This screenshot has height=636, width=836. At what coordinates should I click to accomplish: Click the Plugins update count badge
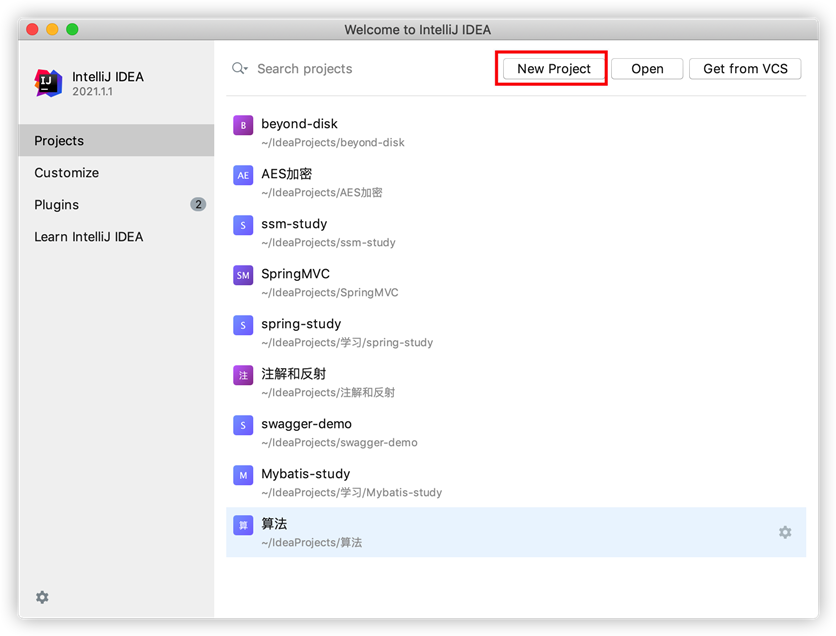(198, 204)
